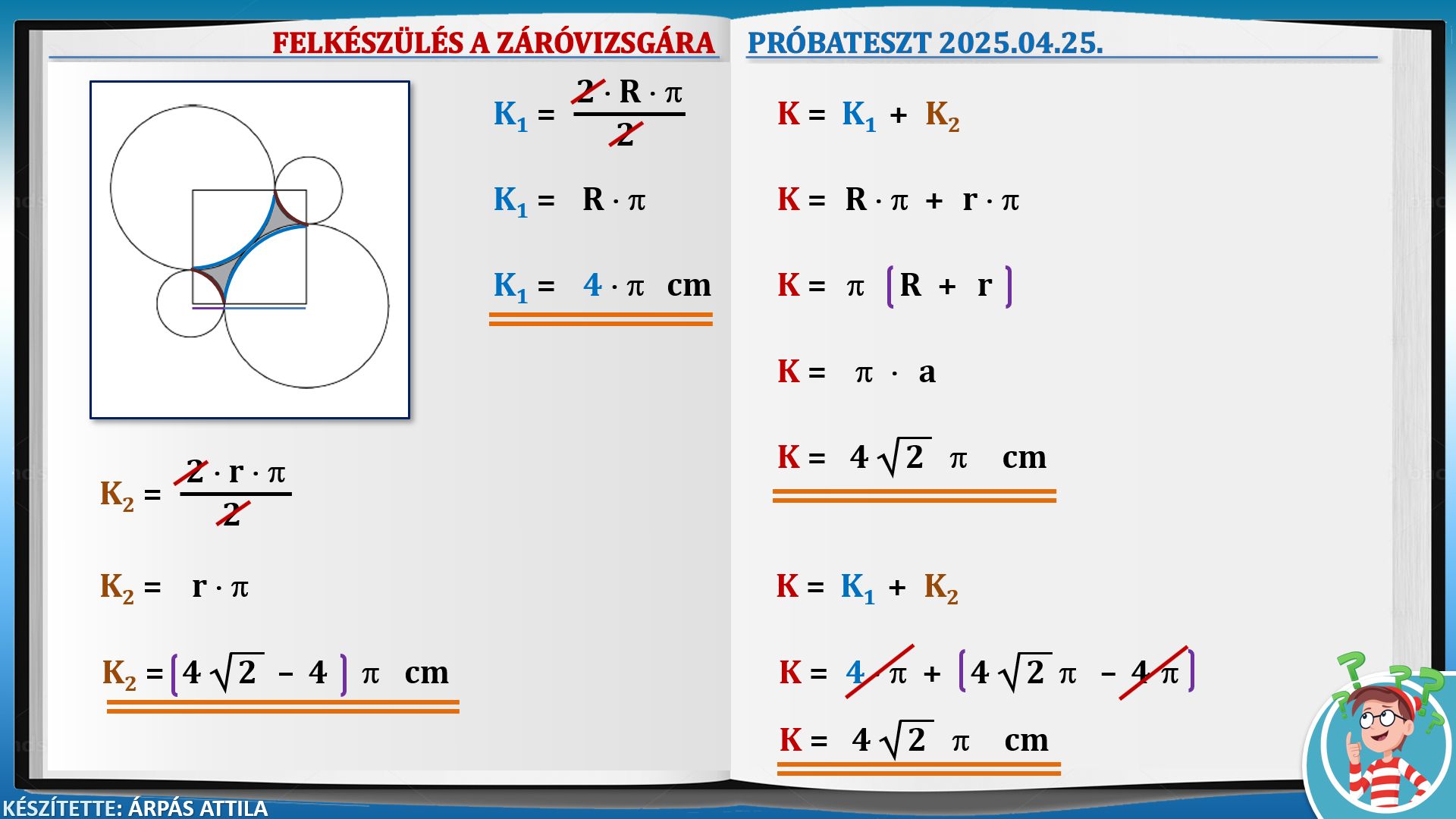Click the PRÓBATESZT 2025.04.25. title
The width and height of the screenshot is (1456, 819).
924,43
